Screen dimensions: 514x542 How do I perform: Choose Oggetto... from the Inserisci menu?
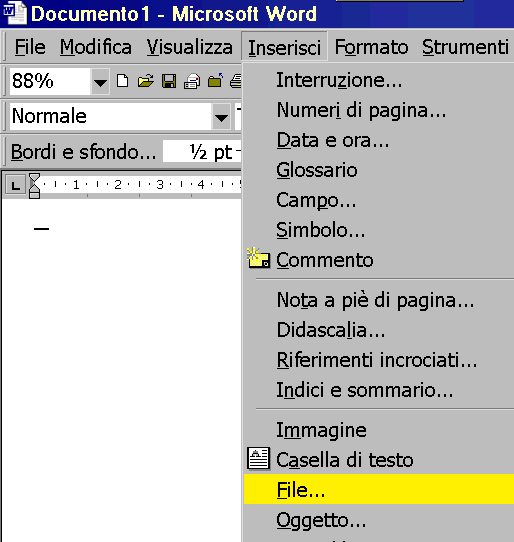coord(379,520)
